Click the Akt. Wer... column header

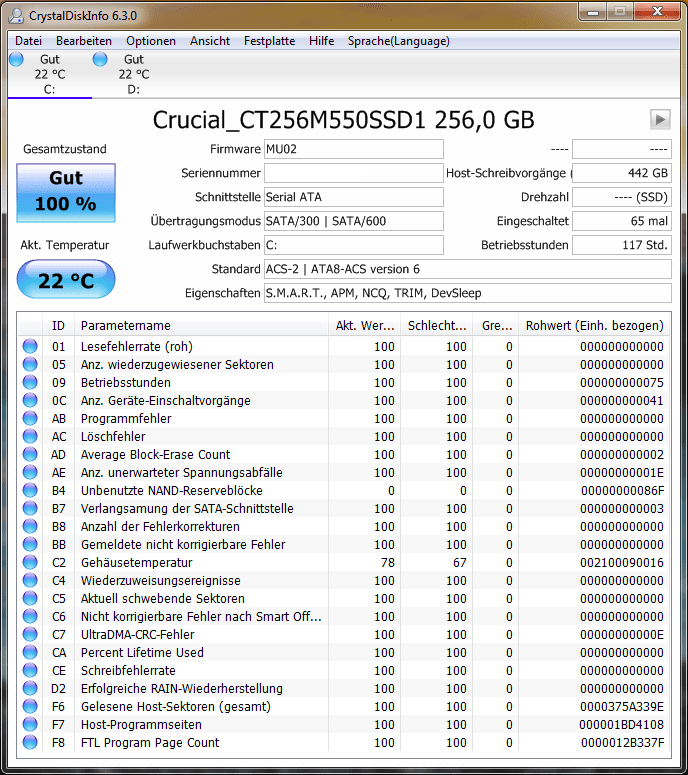tap(365, 326)
